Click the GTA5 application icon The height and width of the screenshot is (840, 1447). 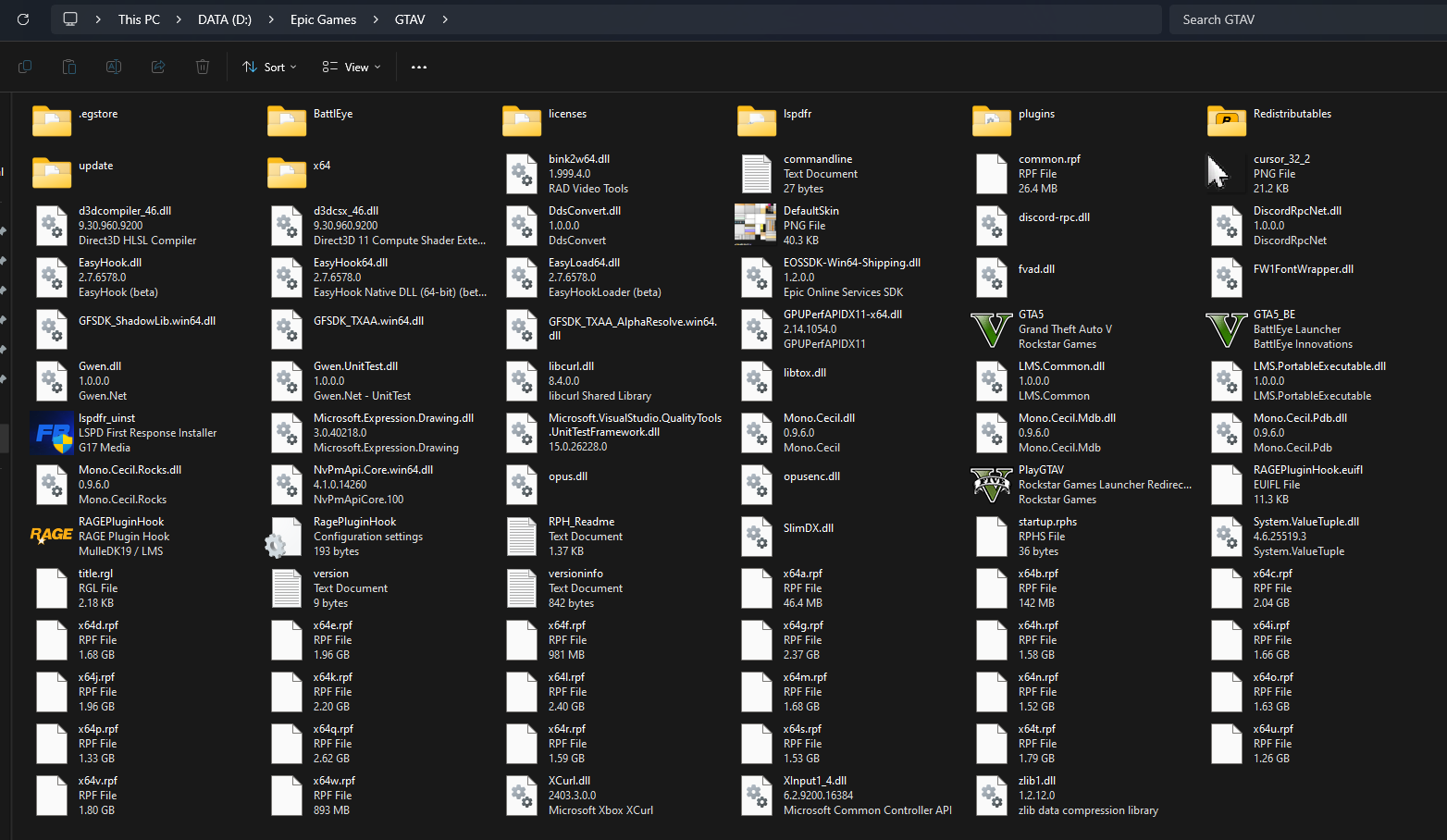pyautogui.click(x=992, y=329)
